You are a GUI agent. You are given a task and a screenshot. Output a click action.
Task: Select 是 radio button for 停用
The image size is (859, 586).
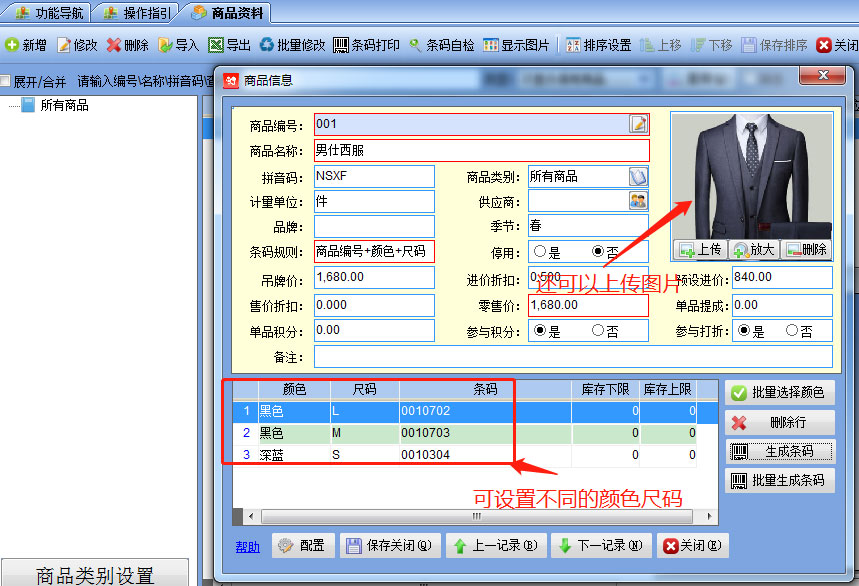540,252
